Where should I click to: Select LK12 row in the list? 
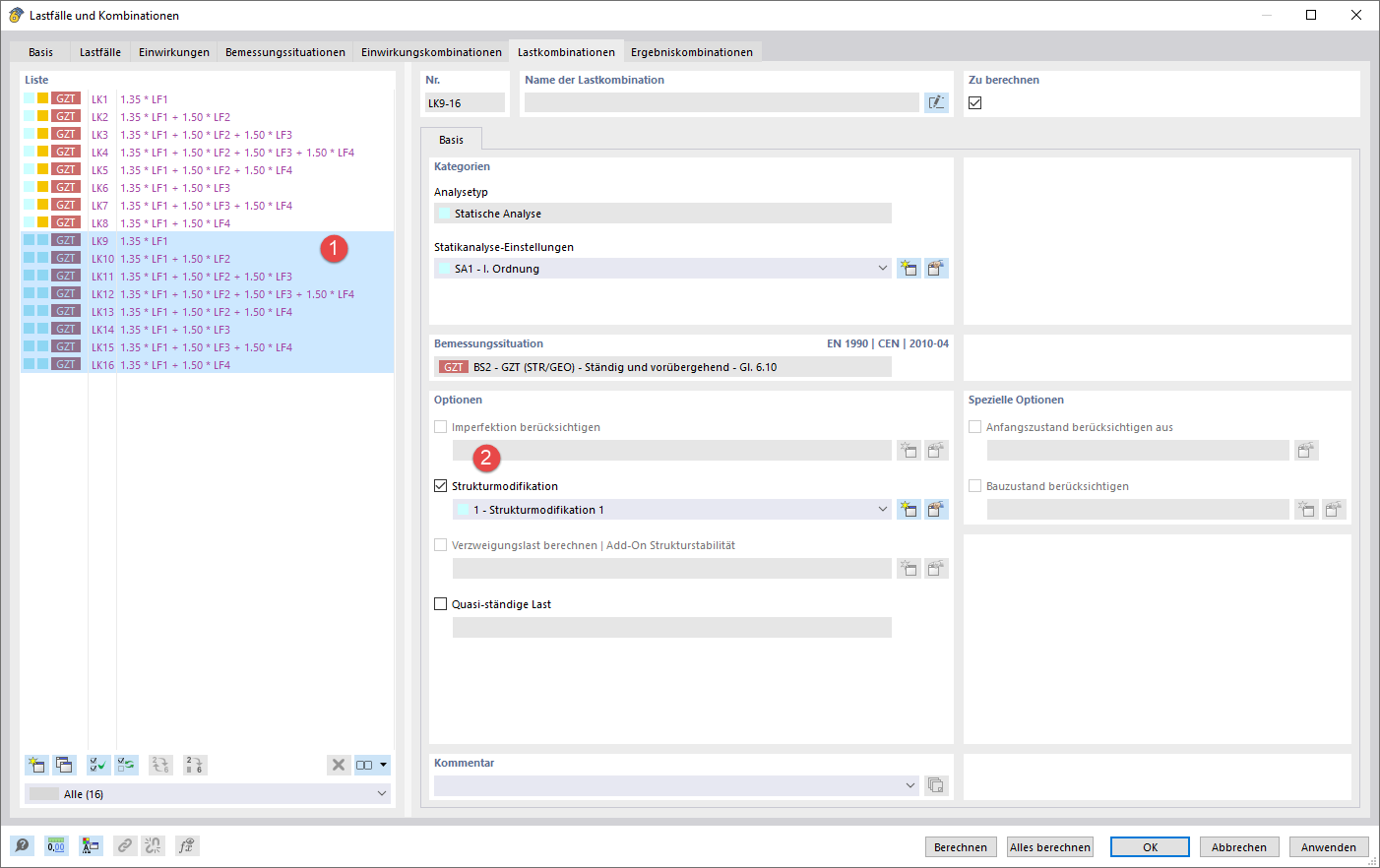tap(207, 293)
